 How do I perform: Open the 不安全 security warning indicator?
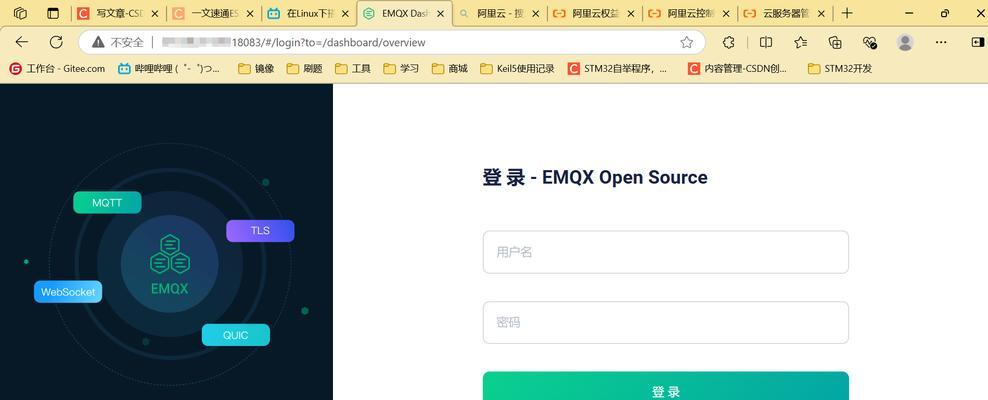[x=117, y=42]
